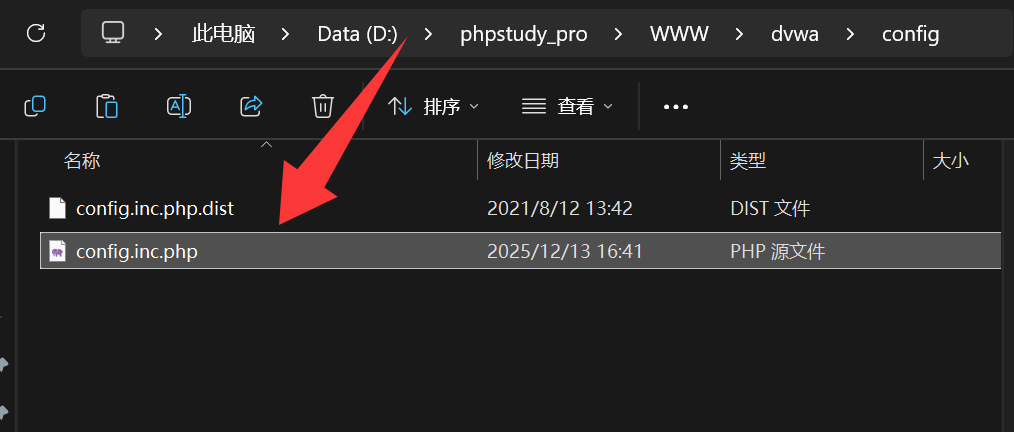Click the Copy icon in the toolbar
The width and height of the screenshot is (1014, 432).
point(35,106)
